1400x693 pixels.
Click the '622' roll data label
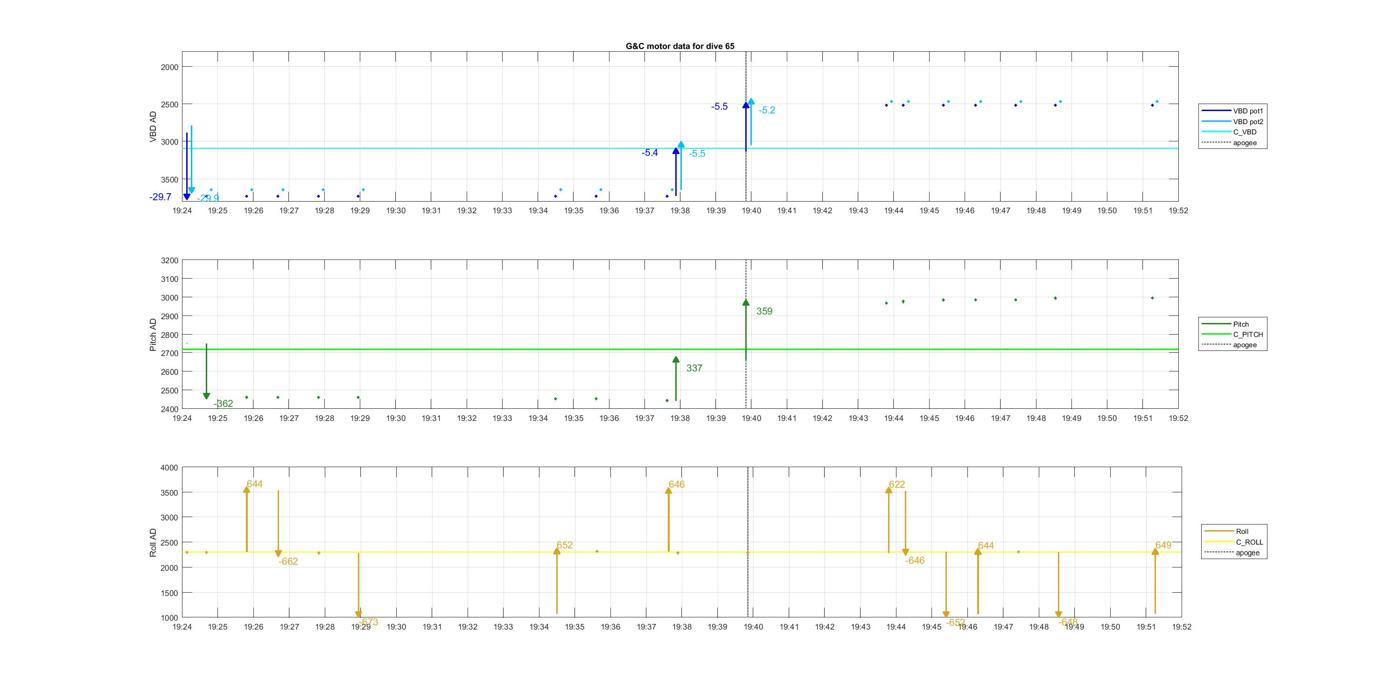[897, 485]
